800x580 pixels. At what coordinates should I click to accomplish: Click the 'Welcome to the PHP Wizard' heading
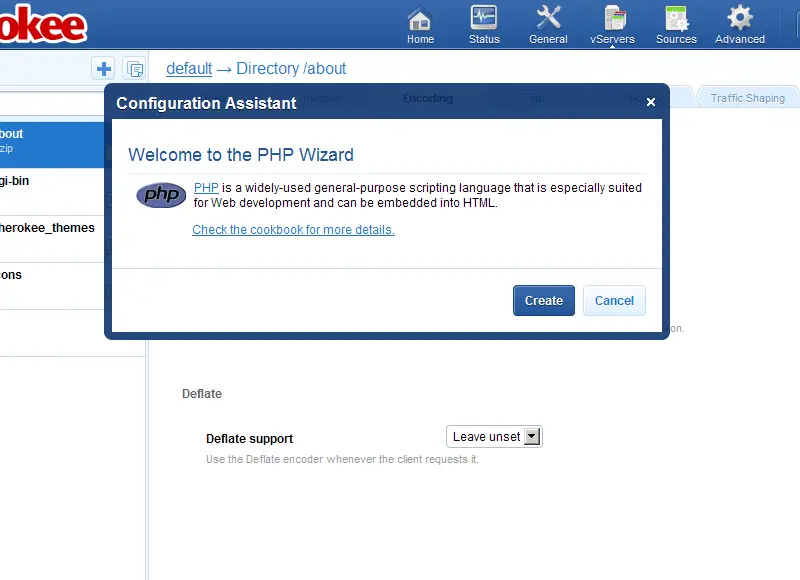(241, 155)
